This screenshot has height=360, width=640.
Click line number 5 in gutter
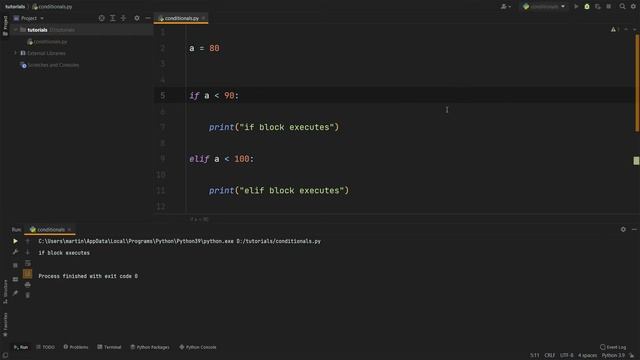point(162,96)
